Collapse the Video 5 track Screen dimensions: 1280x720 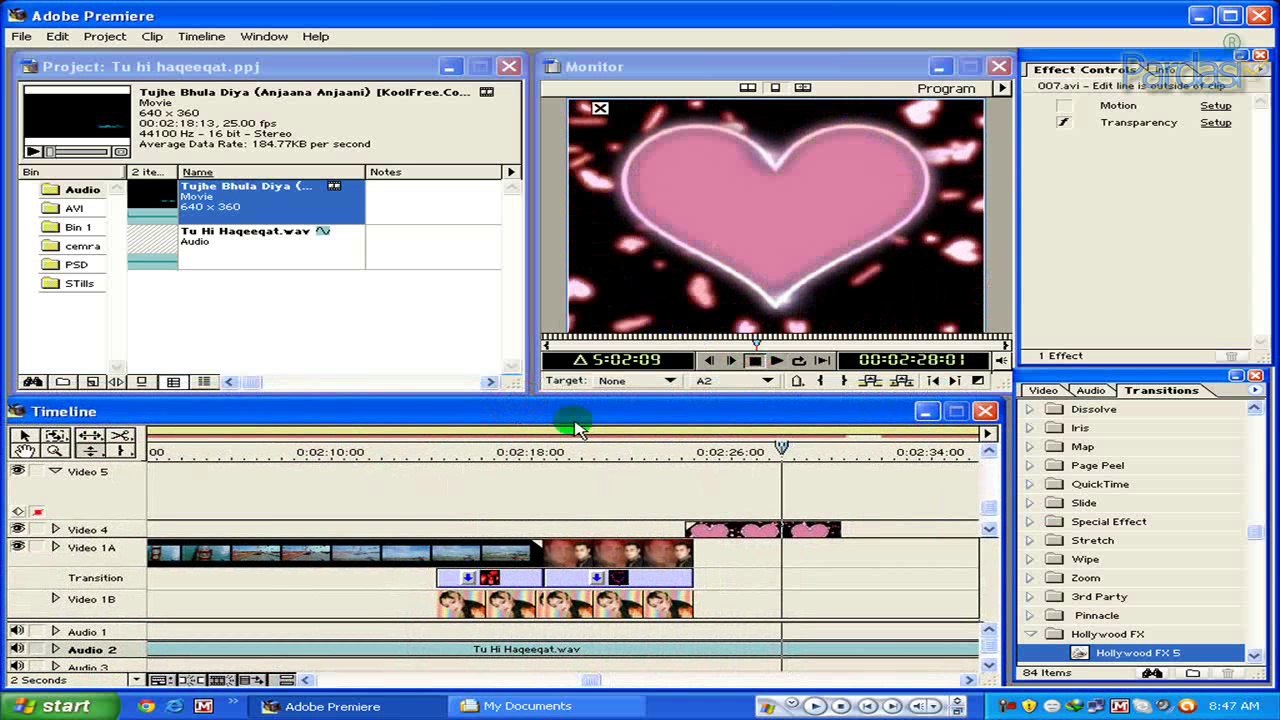55,471
